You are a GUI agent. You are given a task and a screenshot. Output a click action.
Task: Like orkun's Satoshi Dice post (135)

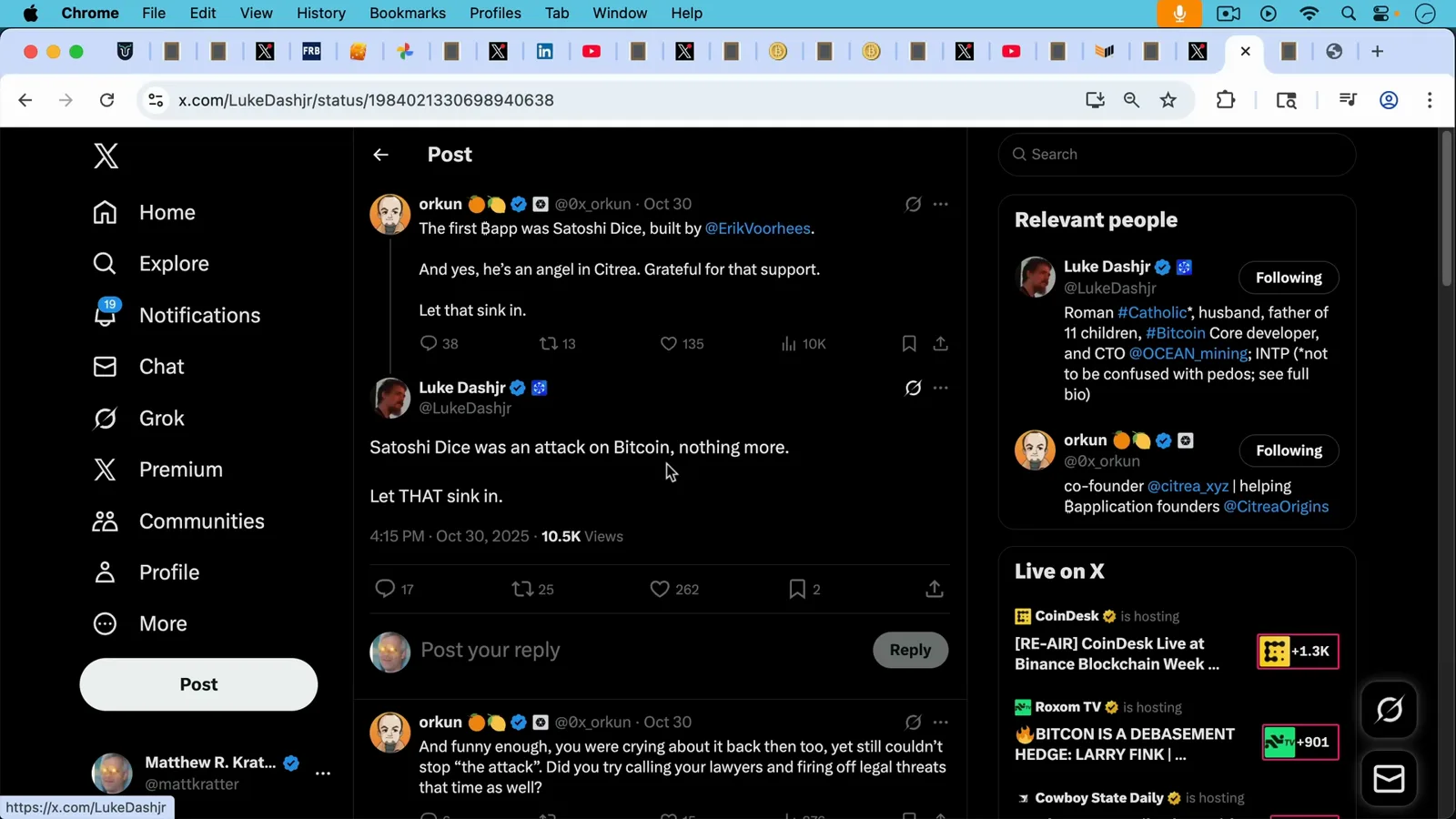coord(682,343)
